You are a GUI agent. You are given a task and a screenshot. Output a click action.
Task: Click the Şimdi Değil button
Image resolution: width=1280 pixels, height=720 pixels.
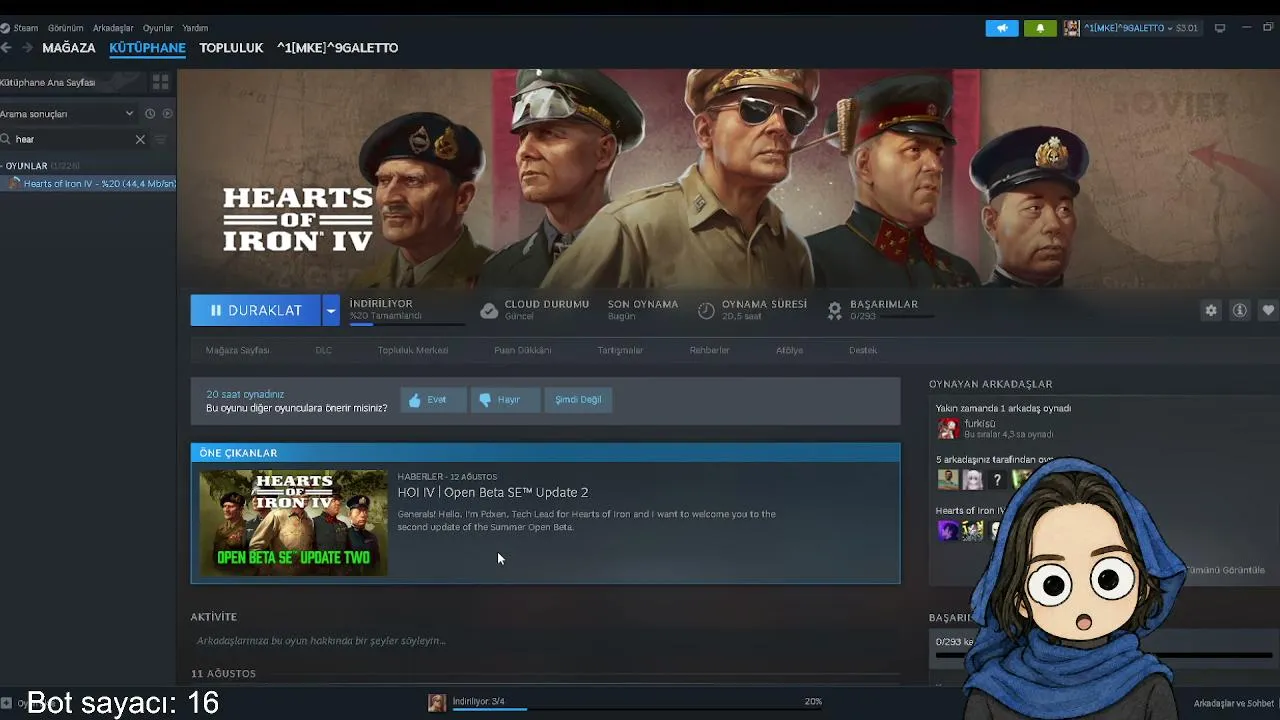(578, 400)
